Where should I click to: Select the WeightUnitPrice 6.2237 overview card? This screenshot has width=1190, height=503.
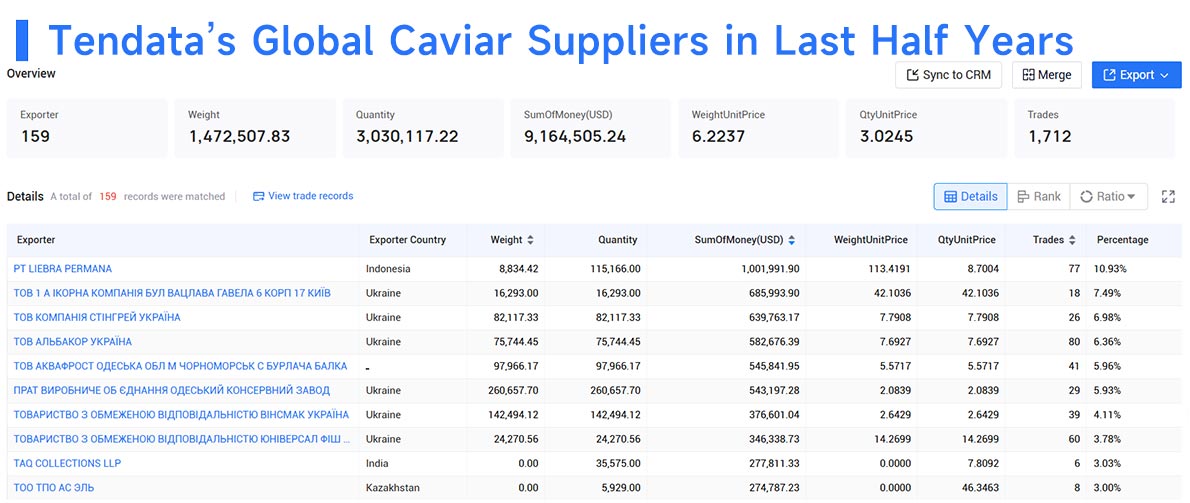click(x=759, y=128)
